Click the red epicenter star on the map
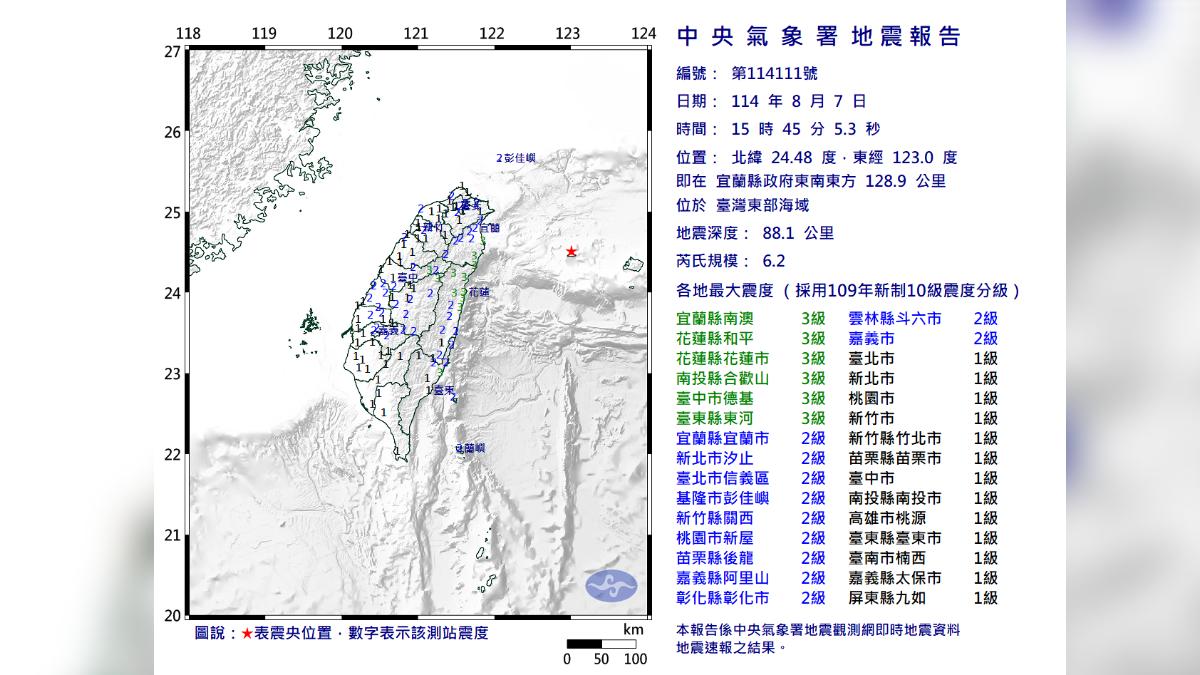 pyautogui.click(x=571, y=251)
